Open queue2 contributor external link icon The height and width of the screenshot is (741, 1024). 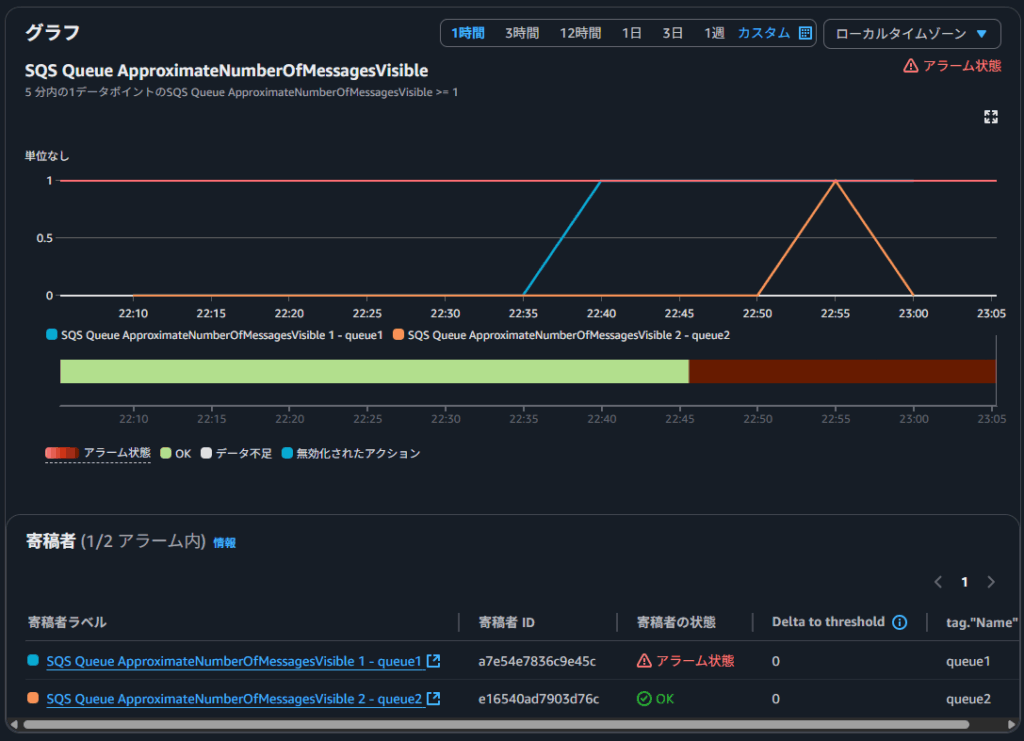433,699
